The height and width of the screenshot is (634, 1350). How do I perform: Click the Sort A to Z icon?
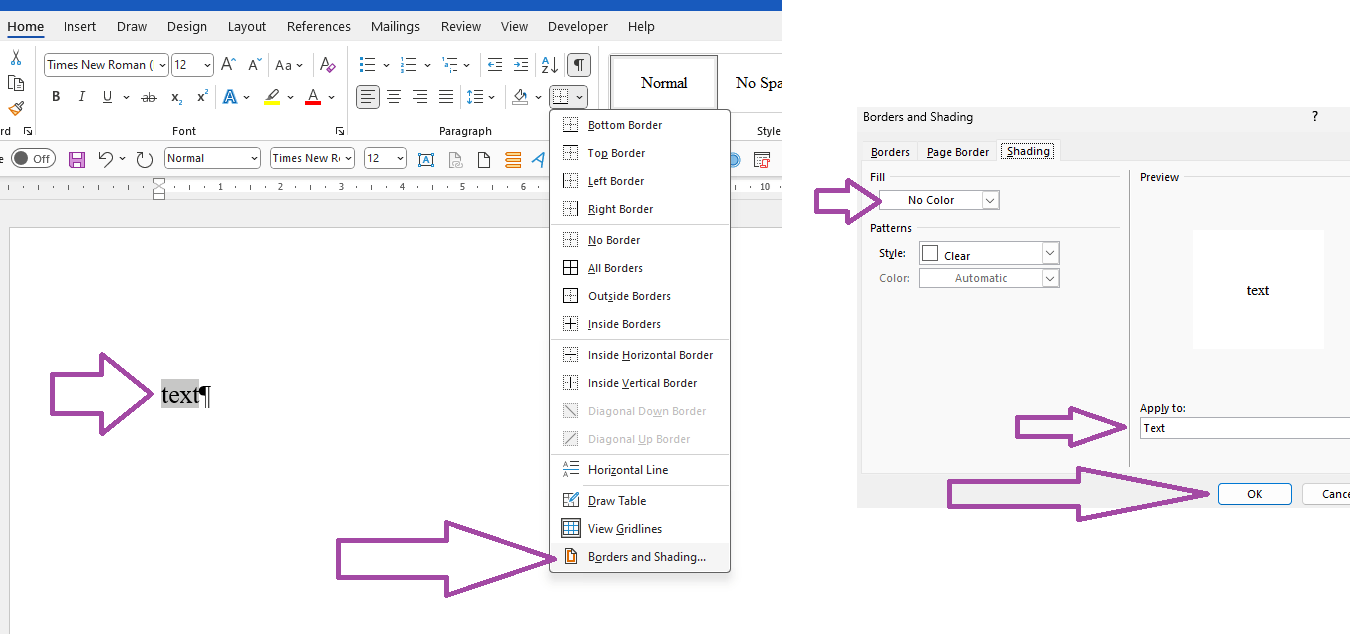(x=549, y=65)
